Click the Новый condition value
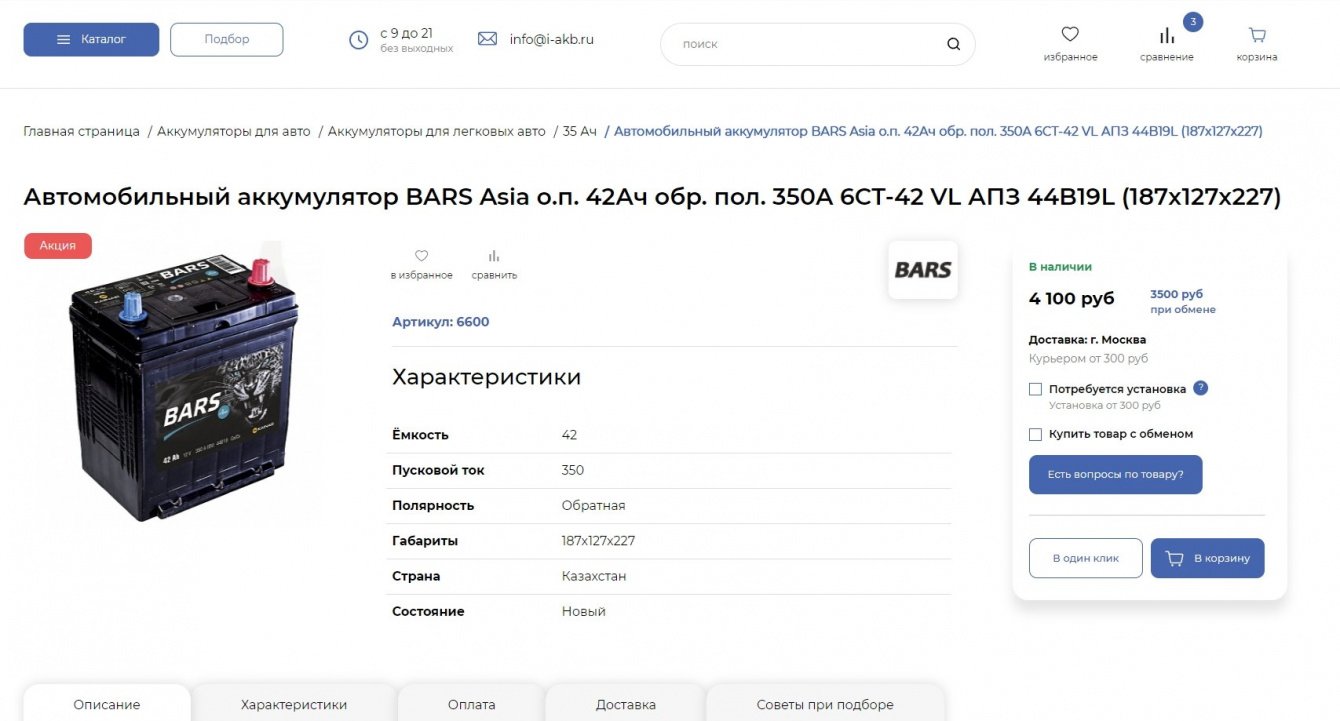1340x721 pixels. 584,611
